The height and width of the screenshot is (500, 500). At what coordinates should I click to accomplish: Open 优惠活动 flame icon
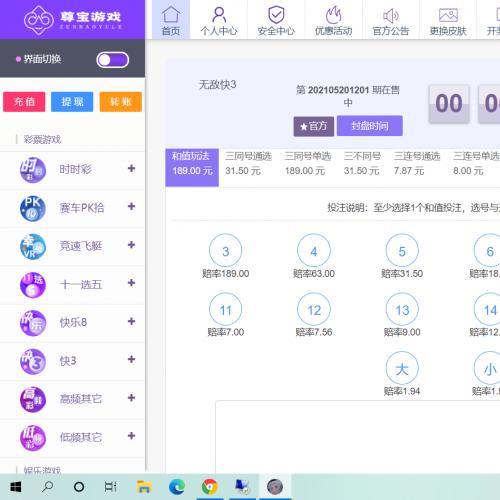coord(333,15)
